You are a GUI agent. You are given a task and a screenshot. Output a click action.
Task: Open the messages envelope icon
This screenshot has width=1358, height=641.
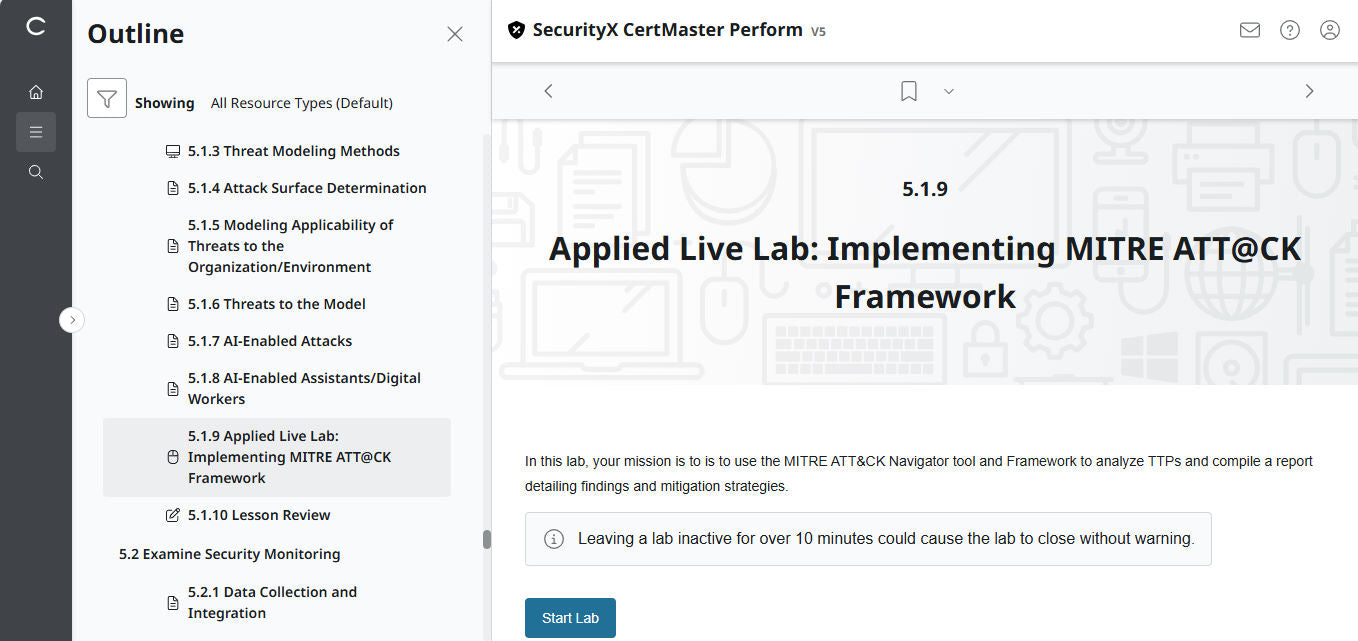1249,30
